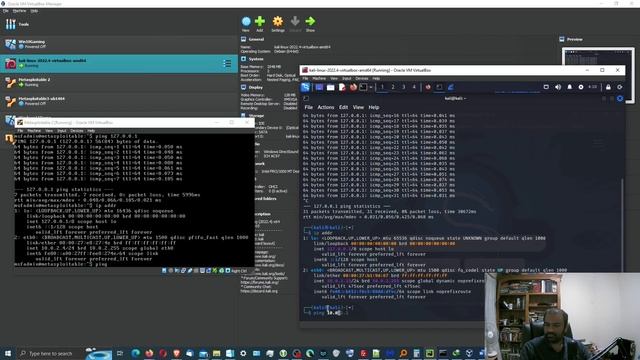The width and height of the screenshot is (640, 360).
Task: Click the green Add machine icon
Action: [x=260, y=21]
